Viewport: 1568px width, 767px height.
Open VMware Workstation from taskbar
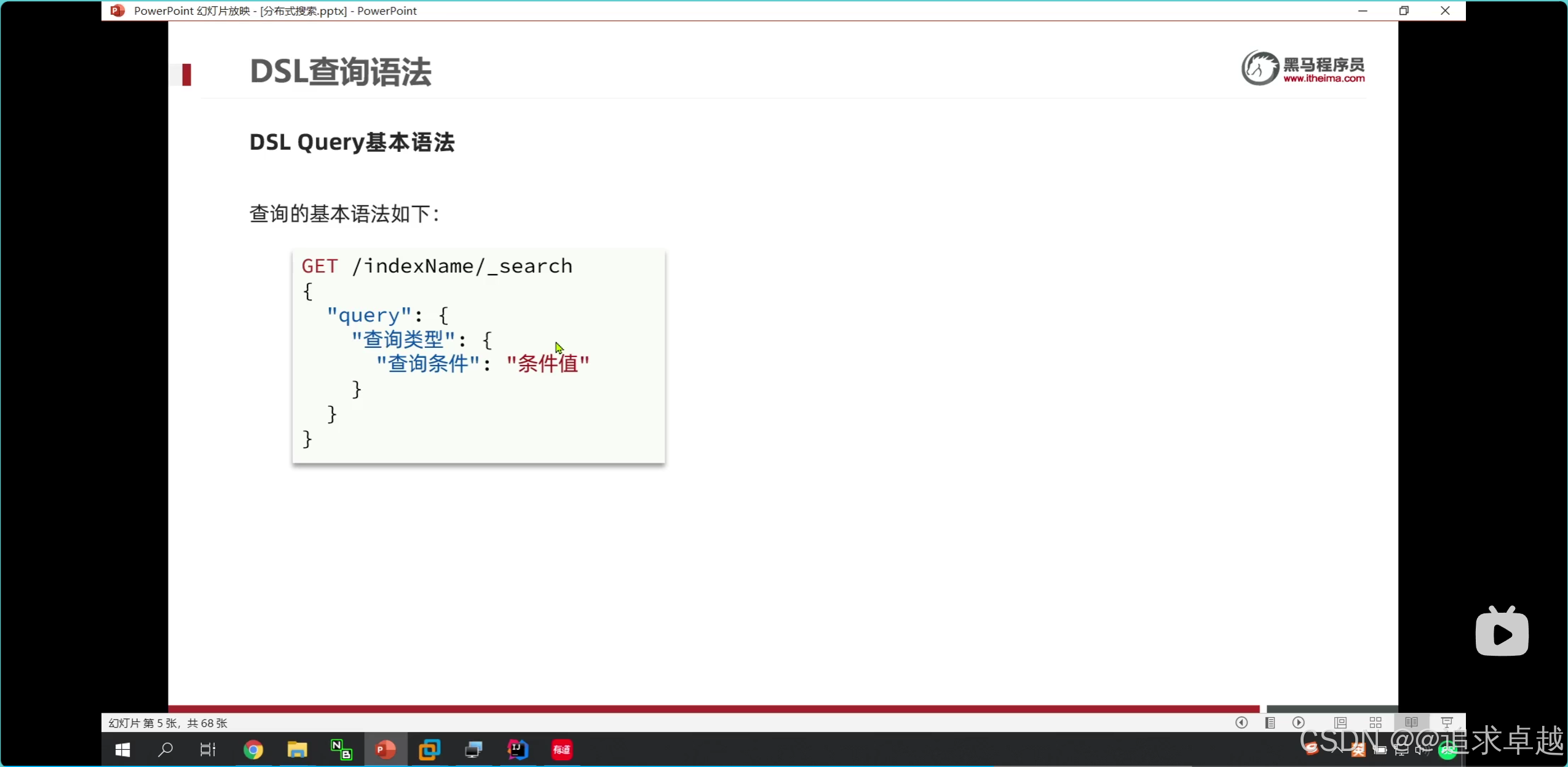[x=429, y=750]
